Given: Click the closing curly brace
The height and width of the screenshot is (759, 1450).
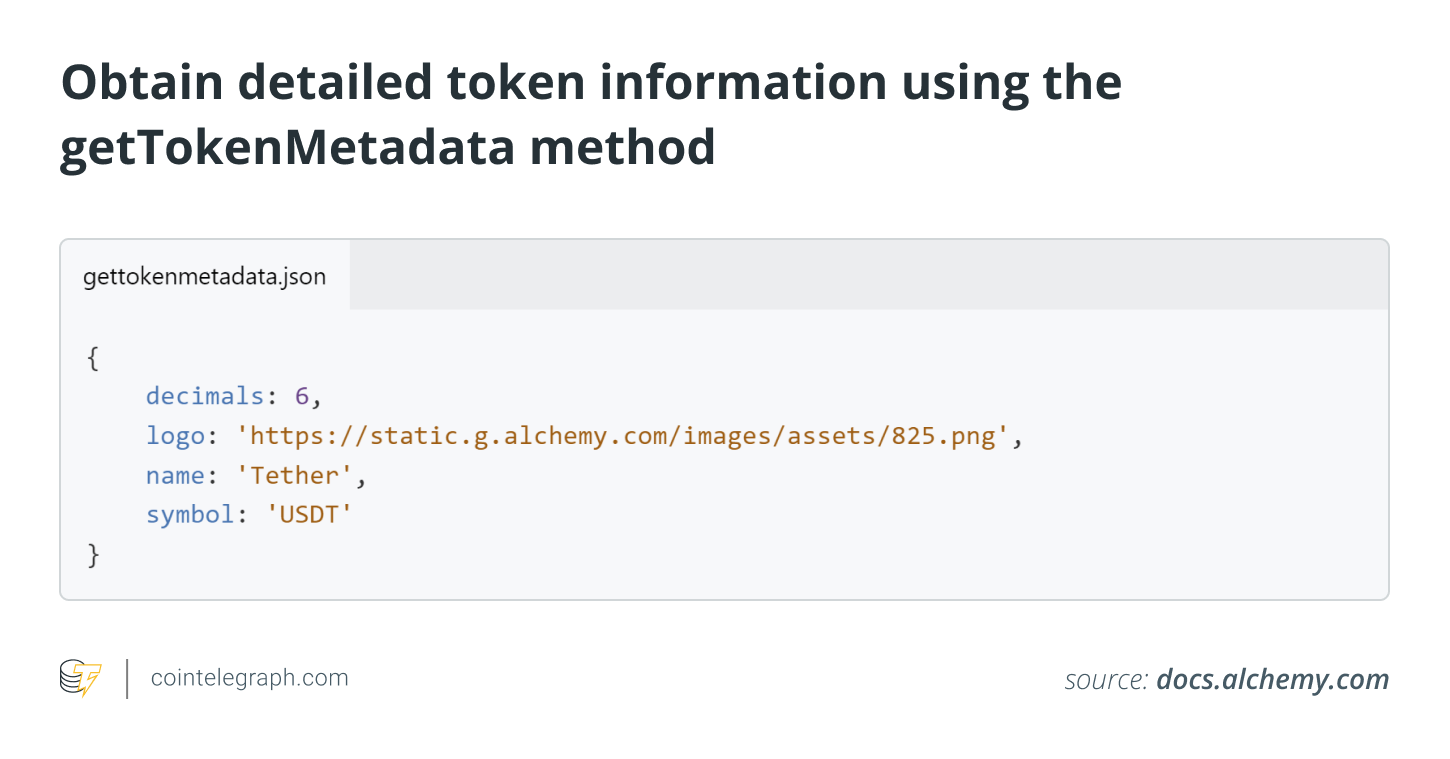Looking at the screenshot, I should tap(93, 555).
